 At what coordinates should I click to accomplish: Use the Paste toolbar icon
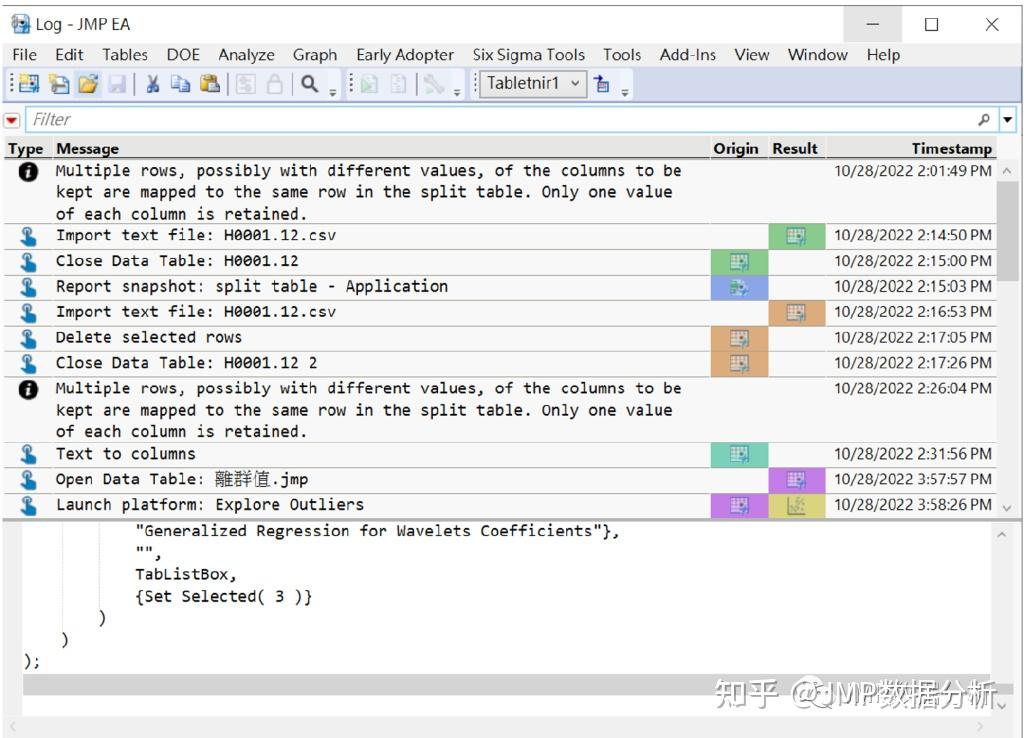pos(210,84)
